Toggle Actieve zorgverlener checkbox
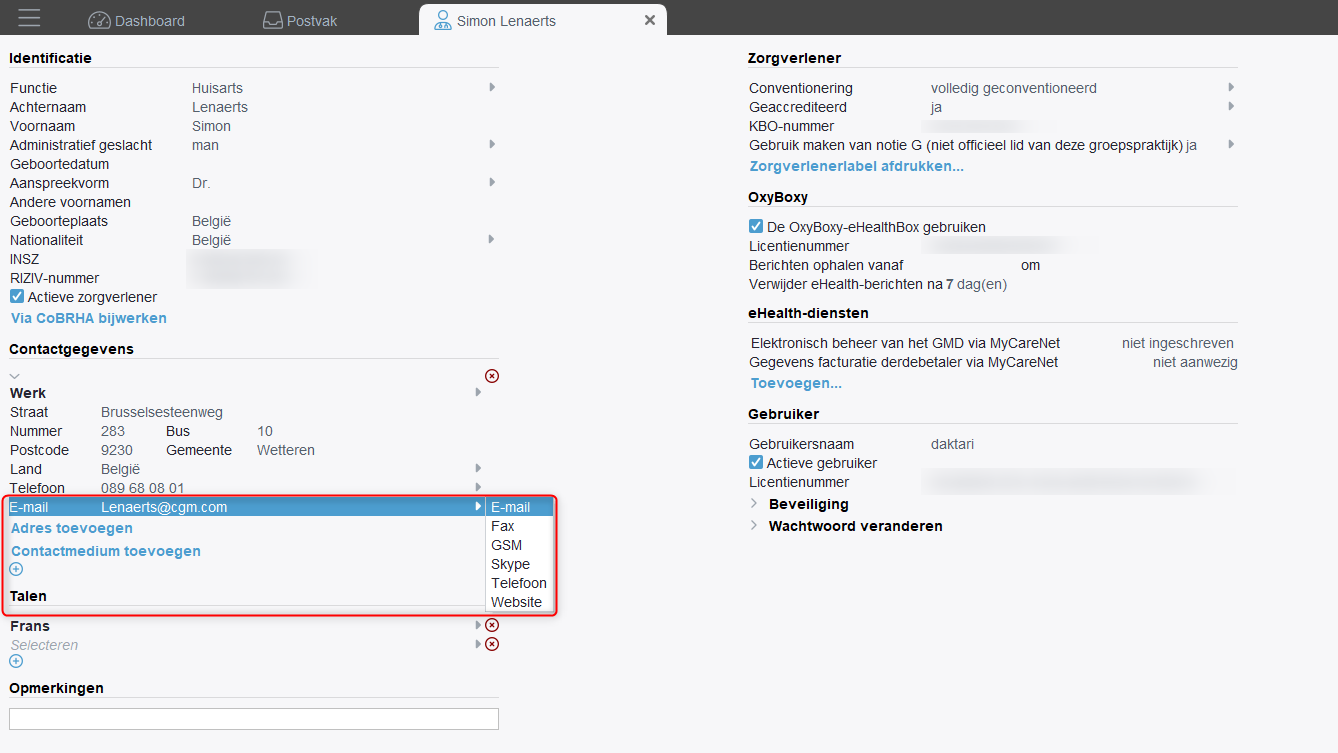 [x=17, y=297]
